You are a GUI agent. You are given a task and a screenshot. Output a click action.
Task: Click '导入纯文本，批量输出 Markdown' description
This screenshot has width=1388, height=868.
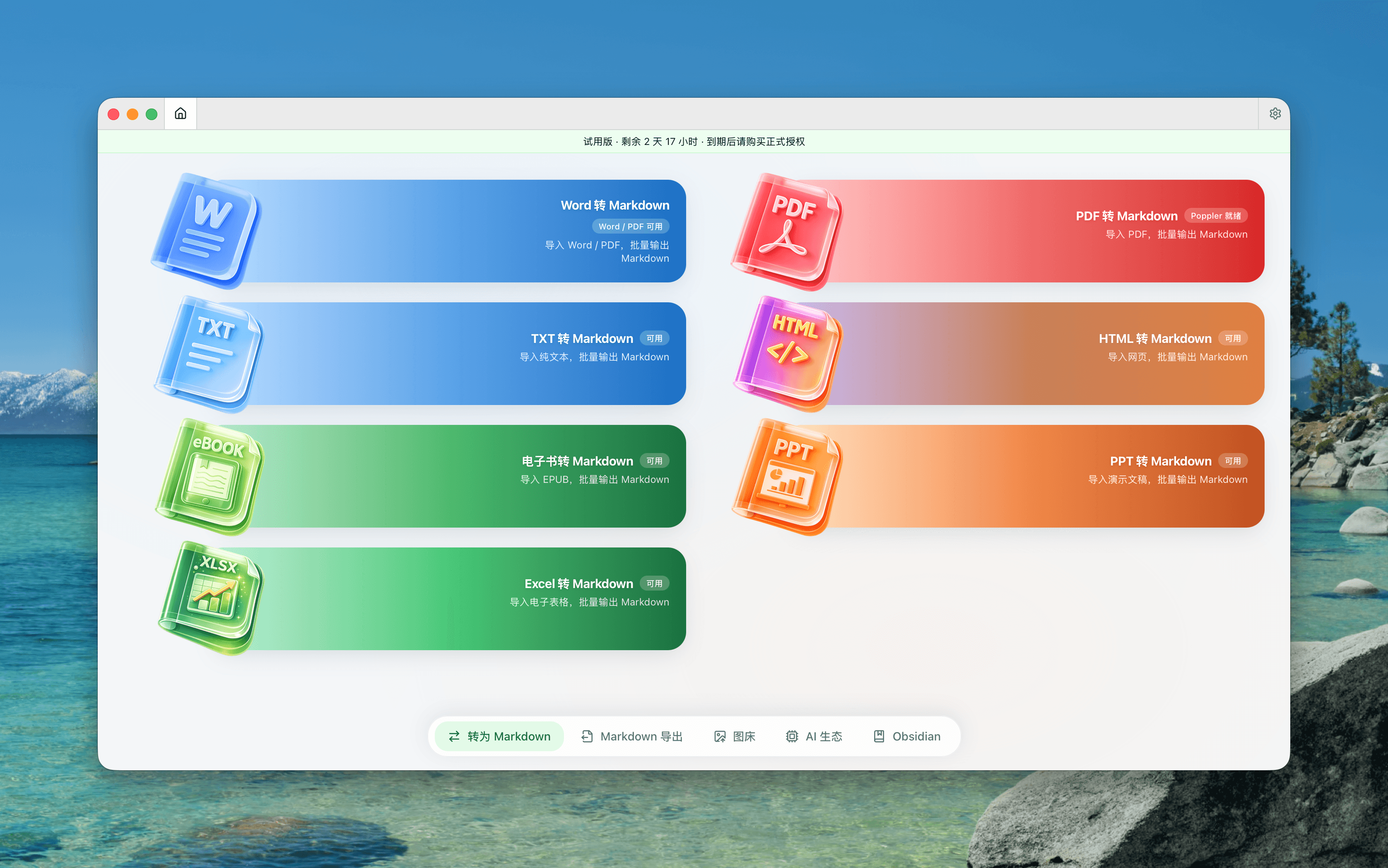click(x=594, y=357)
